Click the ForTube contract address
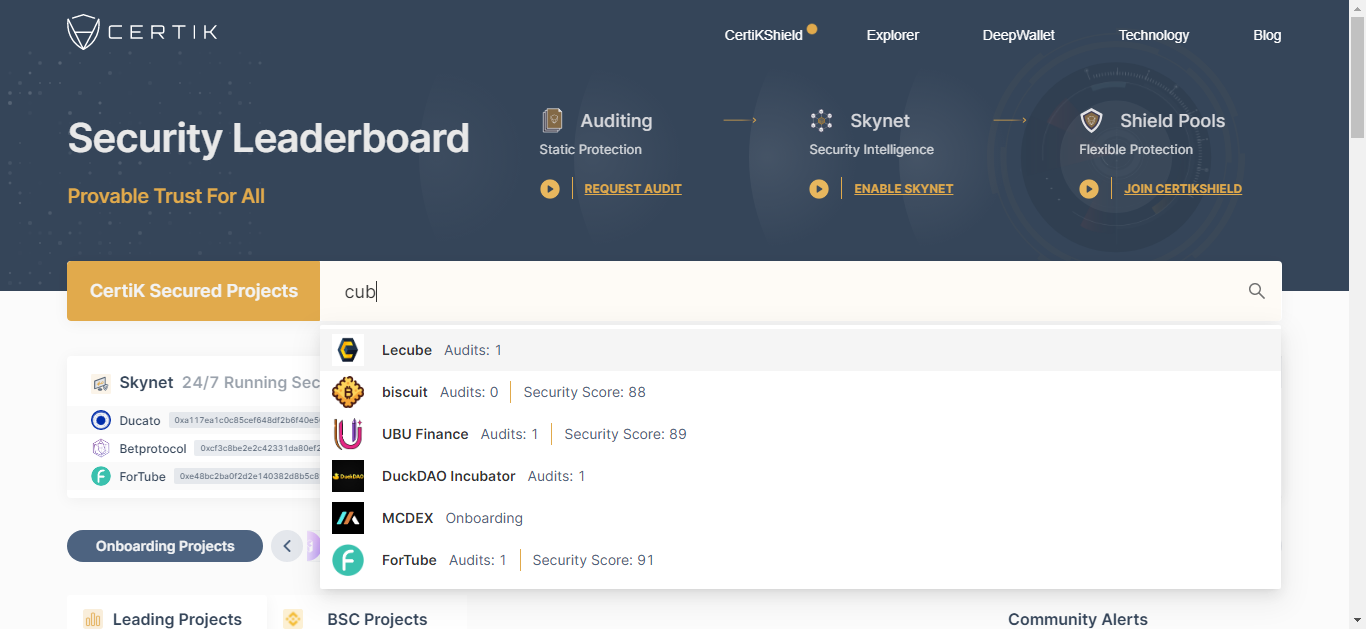Screen dimensions: 1366x629 click(247, 477)
